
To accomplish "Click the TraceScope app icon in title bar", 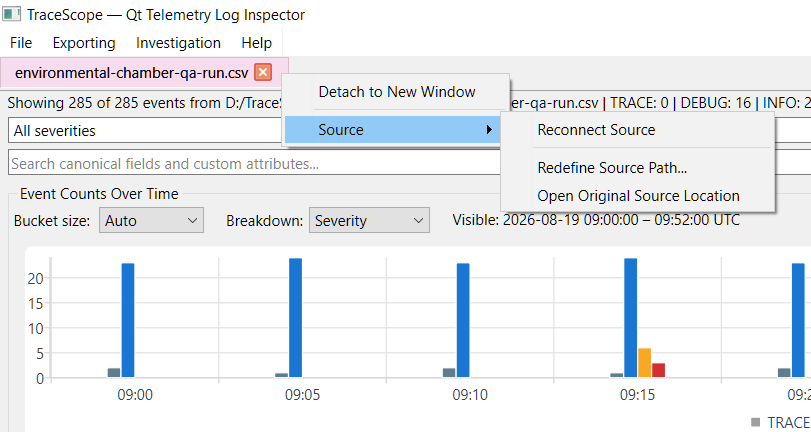I will click(x=12, y=14).
